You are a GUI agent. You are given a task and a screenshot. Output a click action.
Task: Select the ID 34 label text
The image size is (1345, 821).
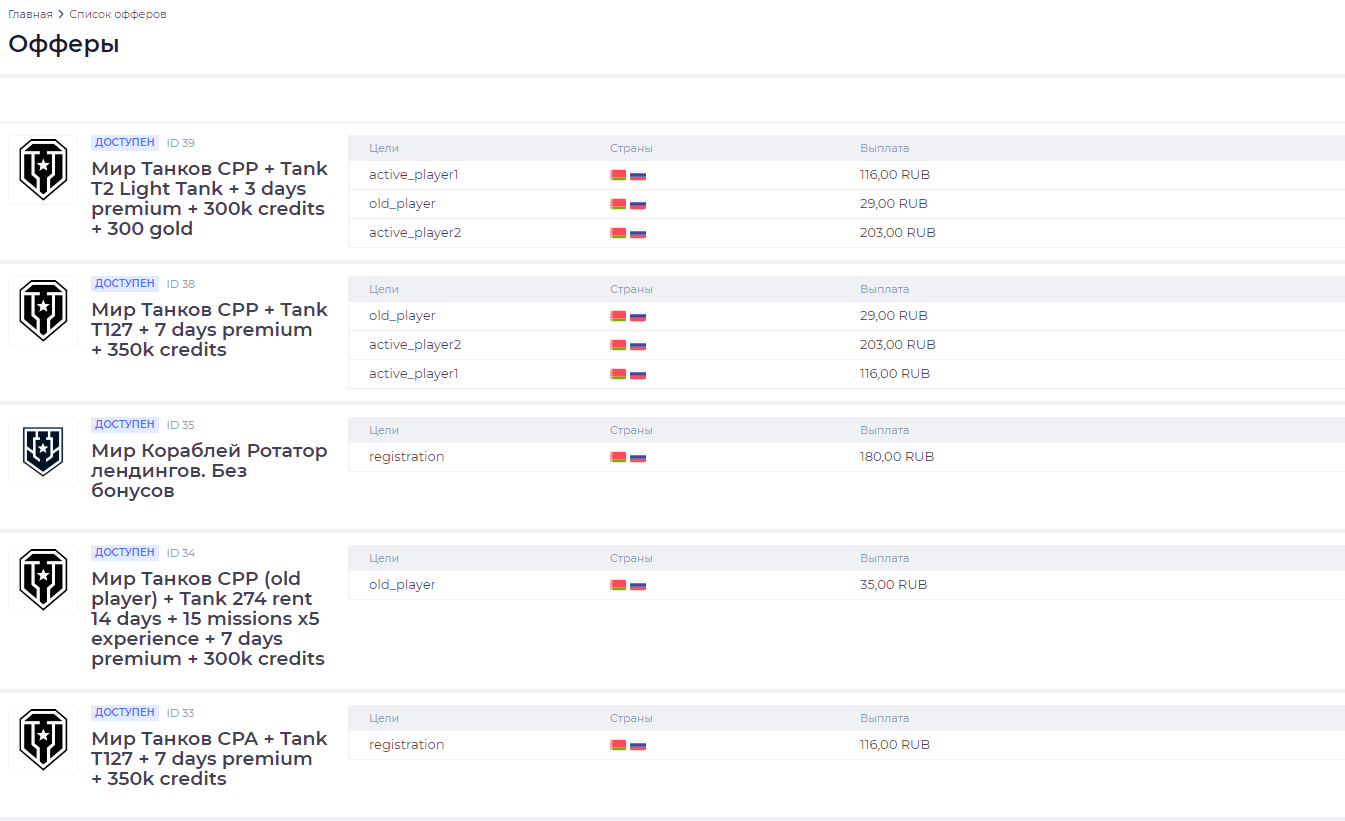pos(181,553)
